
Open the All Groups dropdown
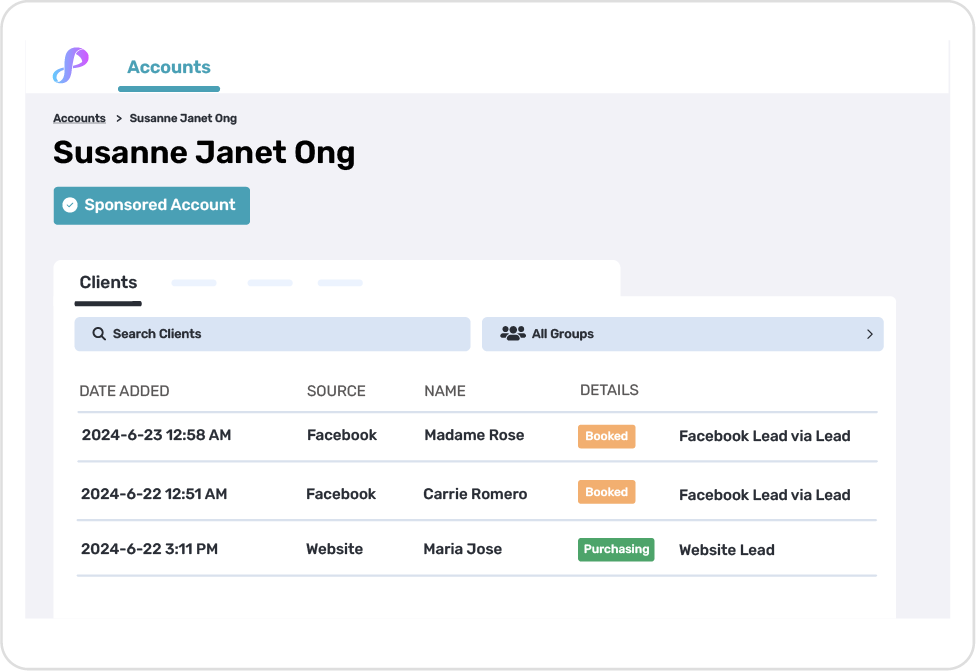click(682, 334)
